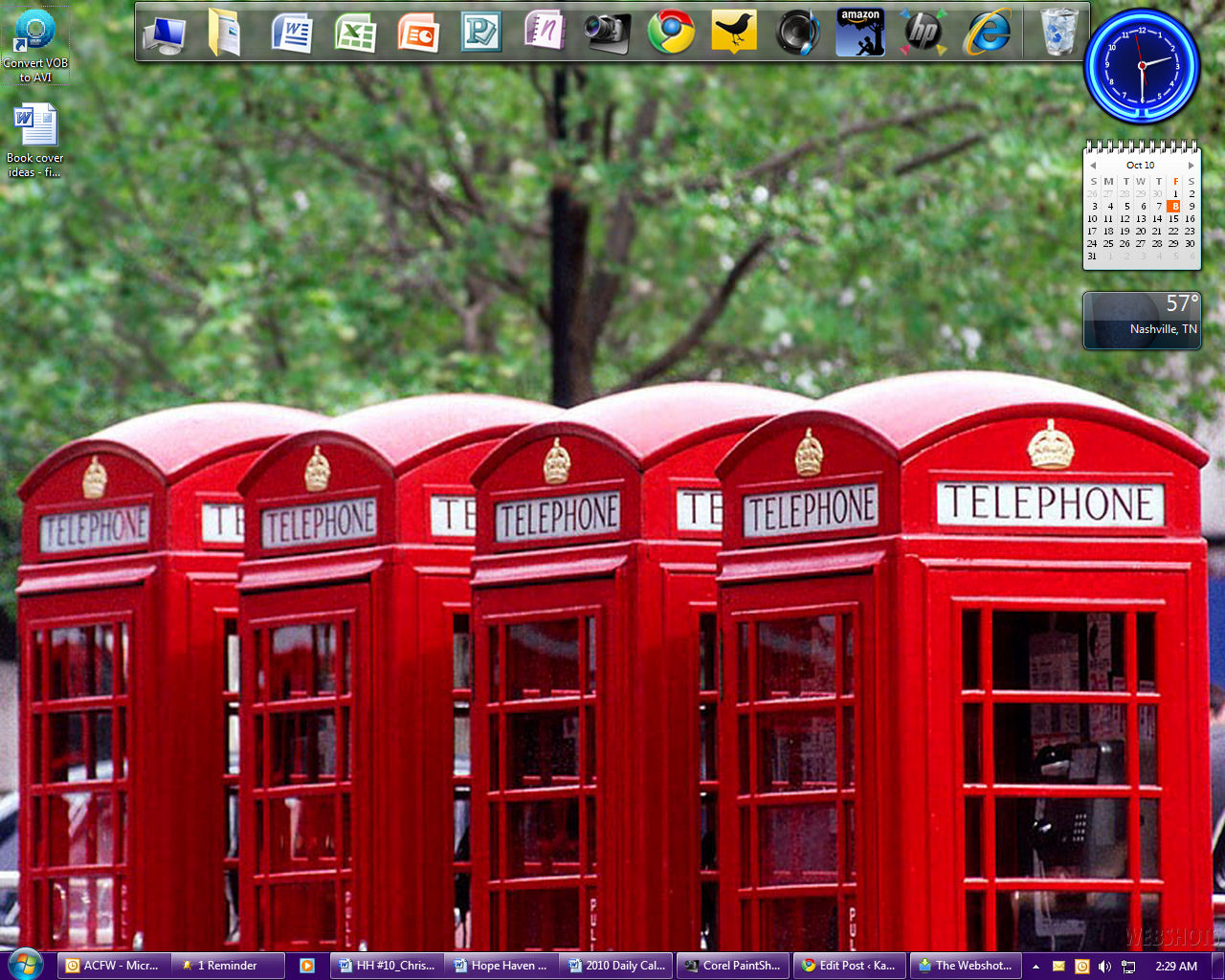Select October 15 in the calendar gadget
This screenshot has width=1225, height=980.
[1173, 218]
